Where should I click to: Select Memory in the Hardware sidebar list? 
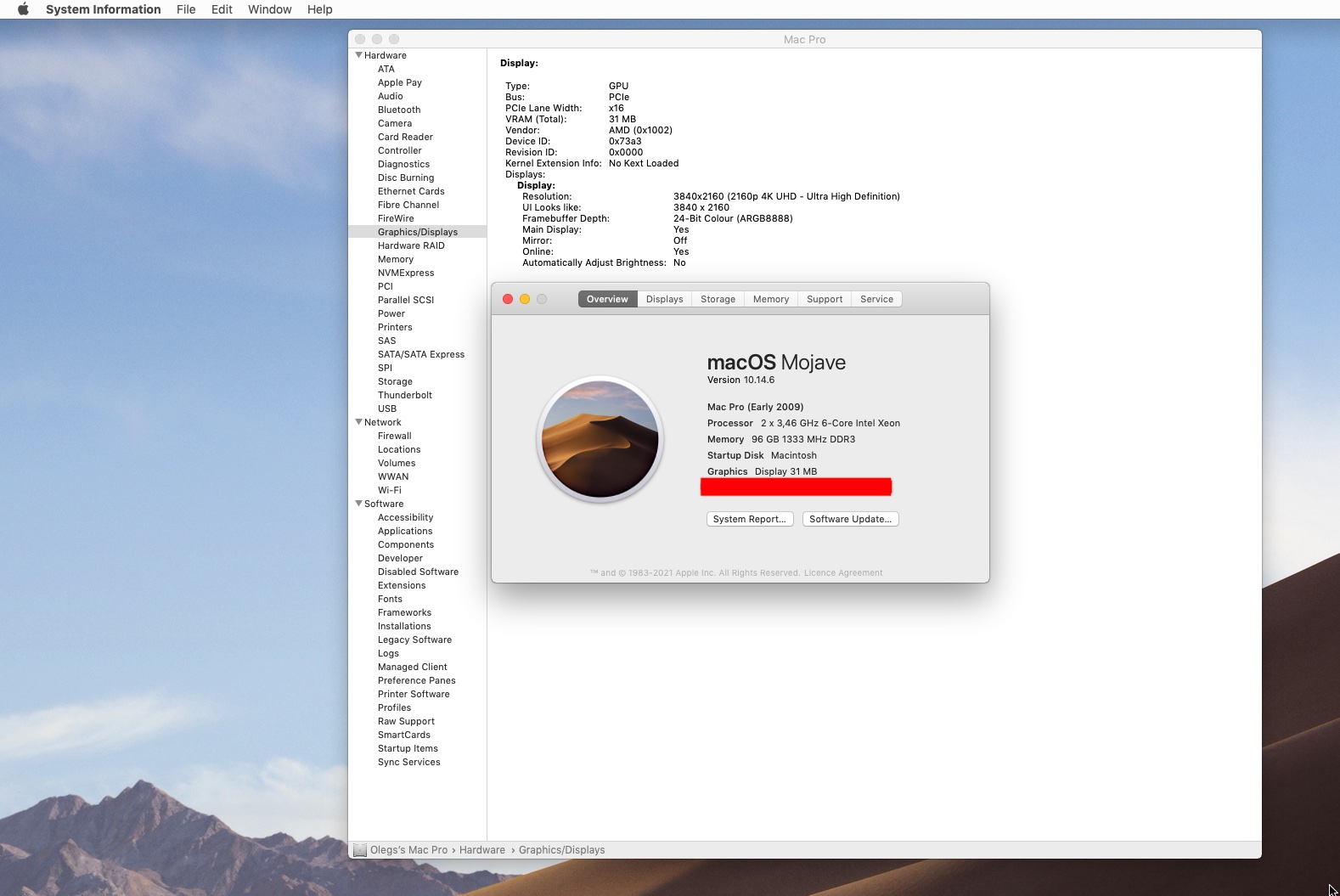pyautogui.click(x=396, y=259)
